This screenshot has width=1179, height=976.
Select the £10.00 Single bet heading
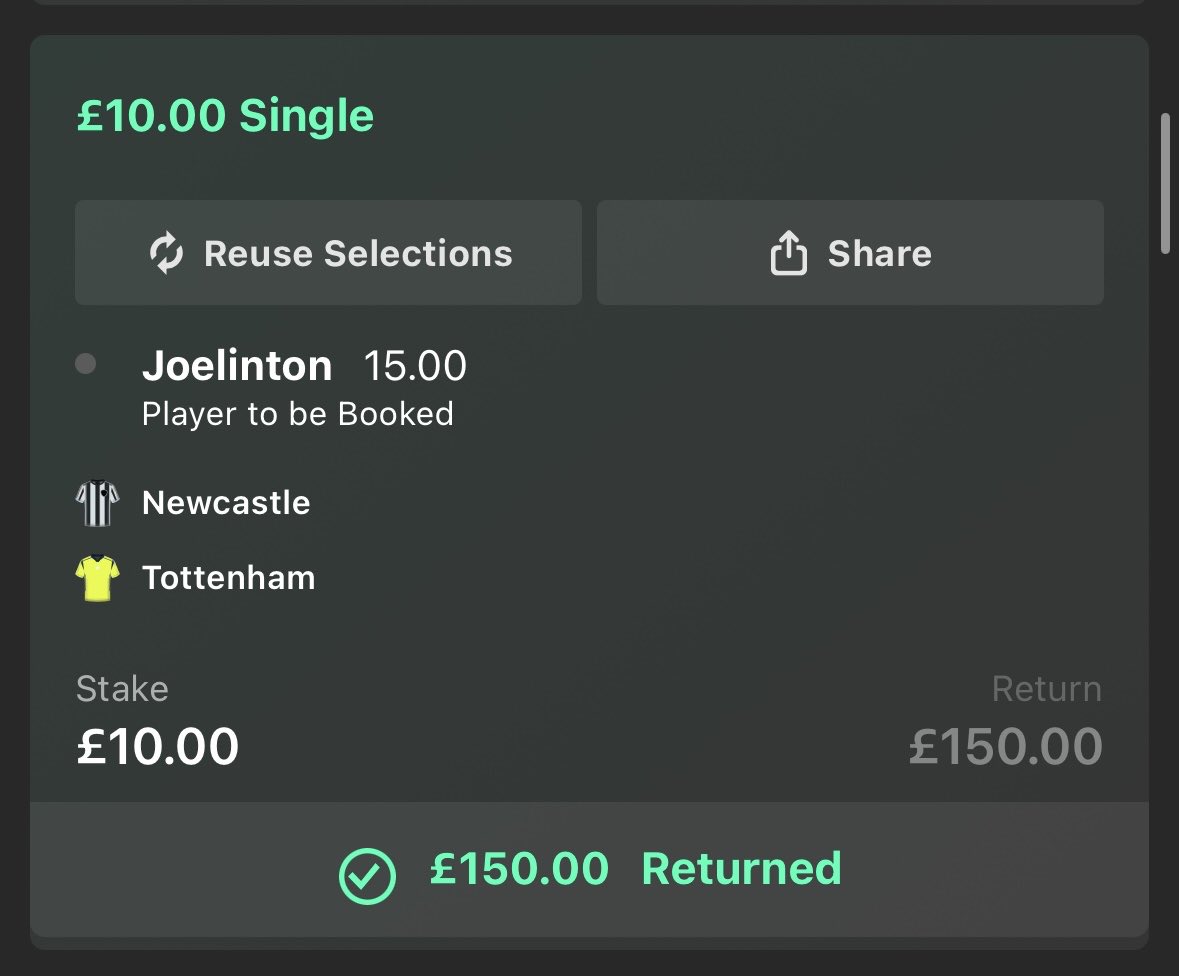click(226, 115)
